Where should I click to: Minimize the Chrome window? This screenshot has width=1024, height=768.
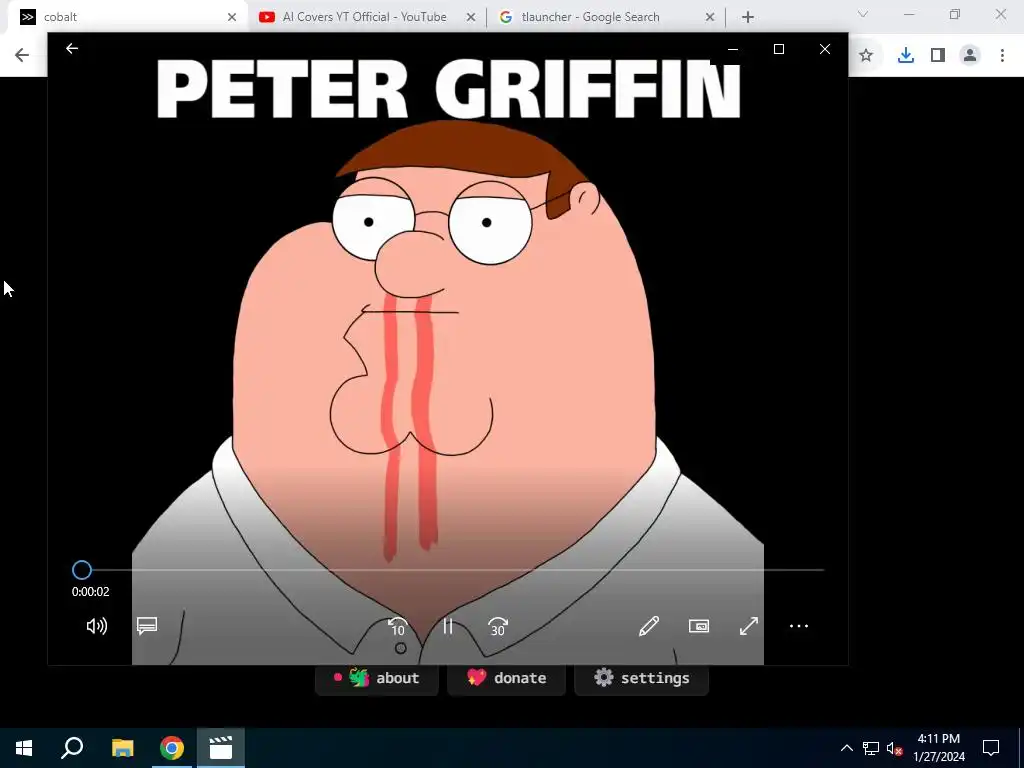click(909, 14)
